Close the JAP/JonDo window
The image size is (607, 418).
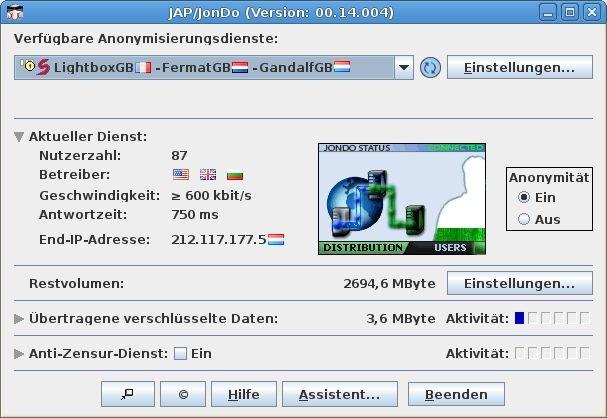click(592, 12)
